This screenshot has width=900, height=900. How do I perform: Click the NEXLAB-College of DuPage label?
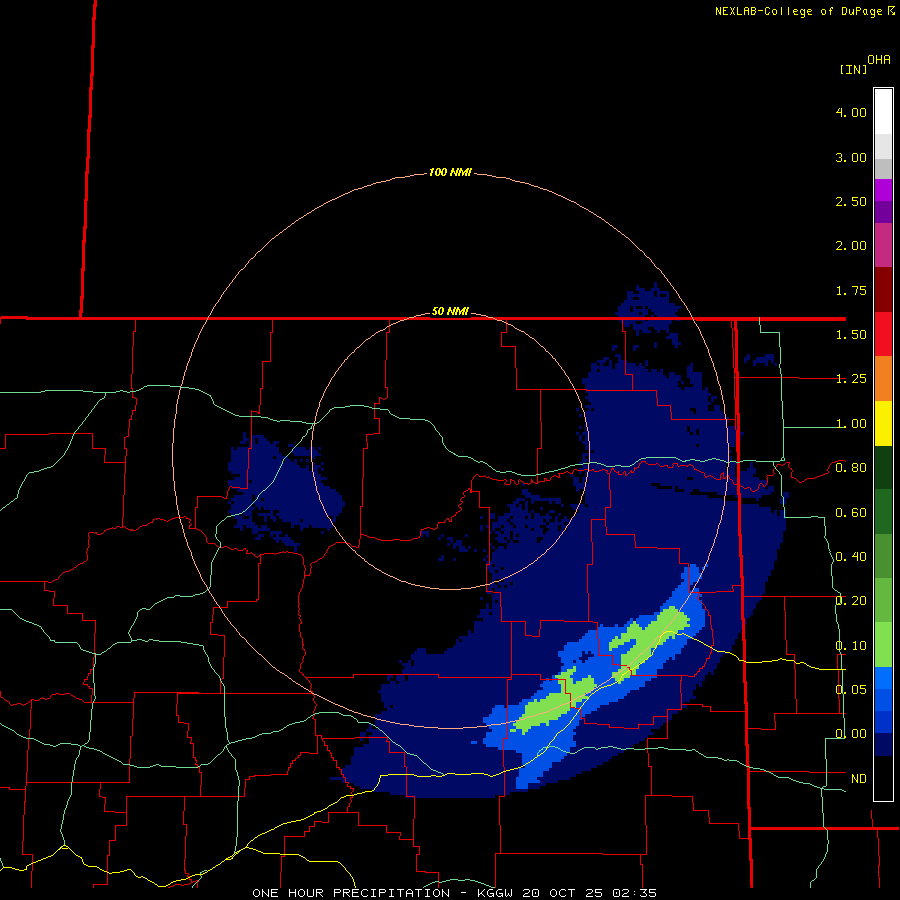pyautogui.click(x=799, y=11)
